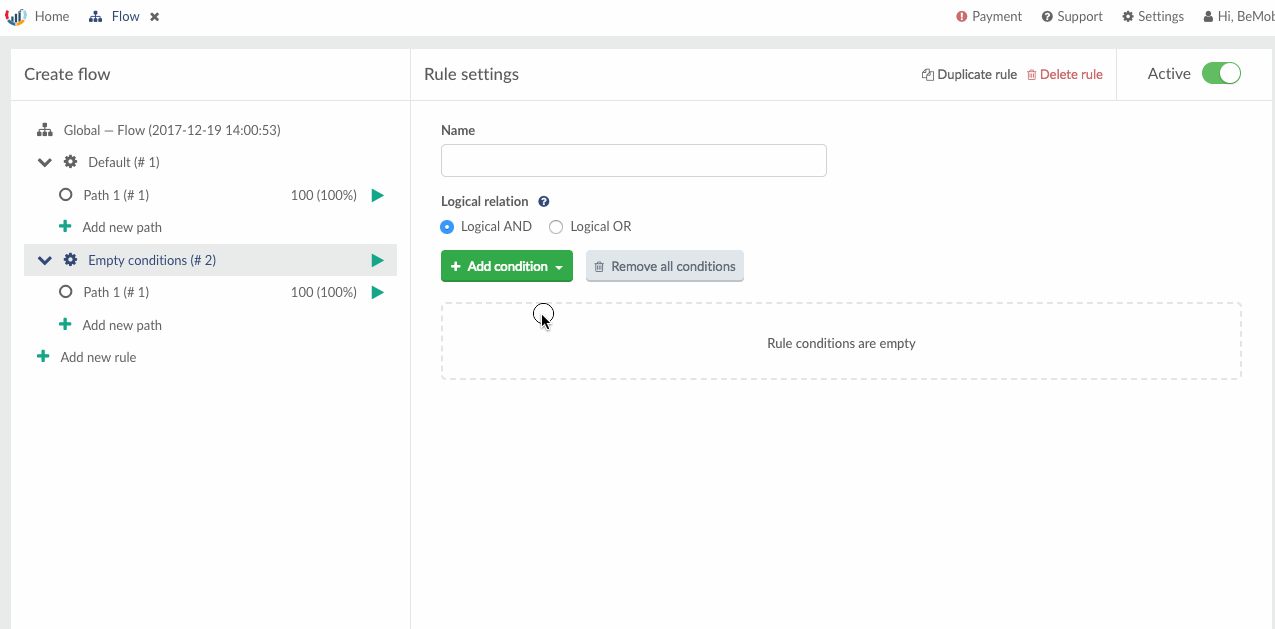Click play icon of Empty conditions Path 1
This screenshot has width=1275, height=629.
click(377, 292)
